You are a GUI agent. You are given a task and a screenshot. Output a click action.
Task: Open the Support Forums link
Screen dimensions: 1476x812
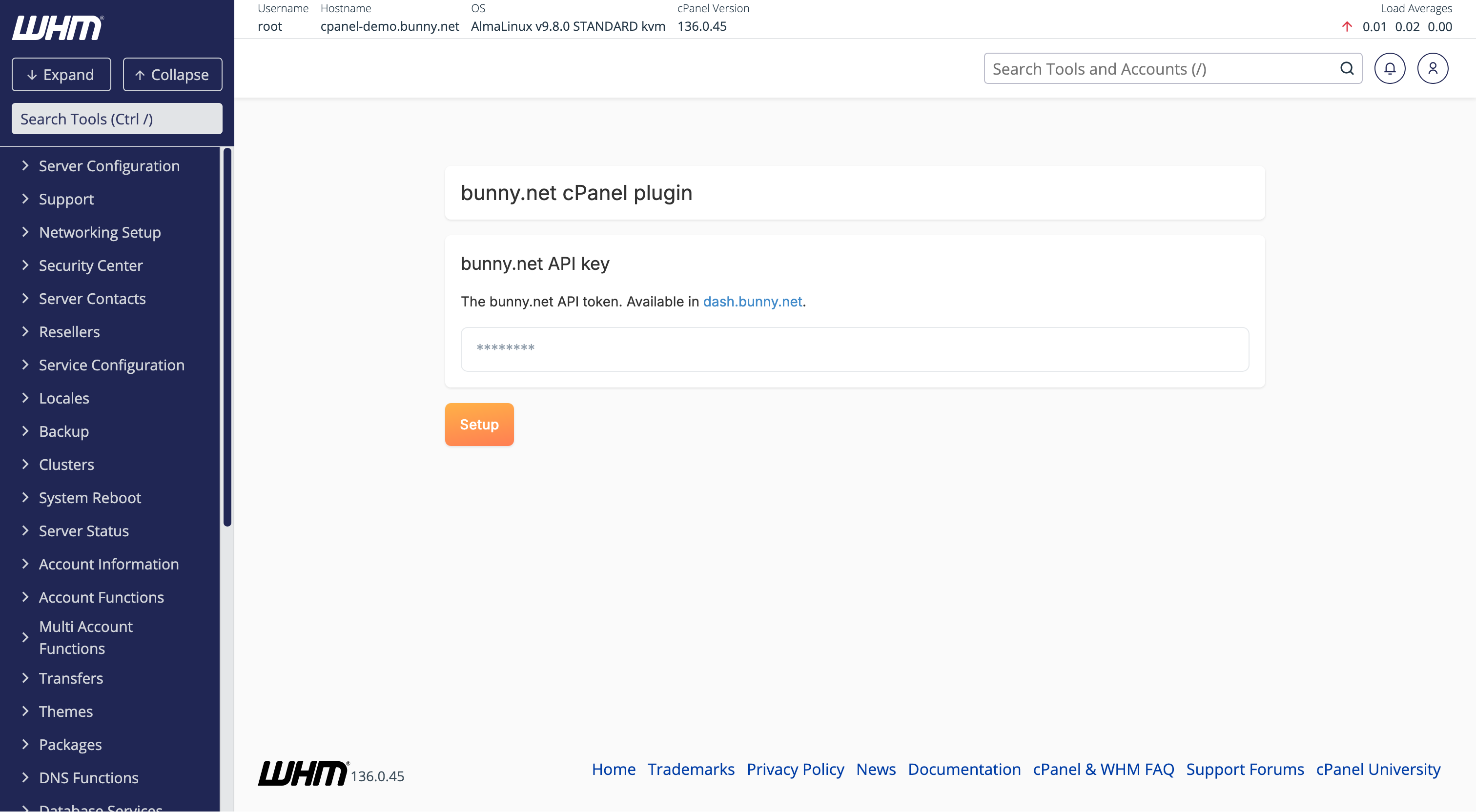pos(1245,769)
